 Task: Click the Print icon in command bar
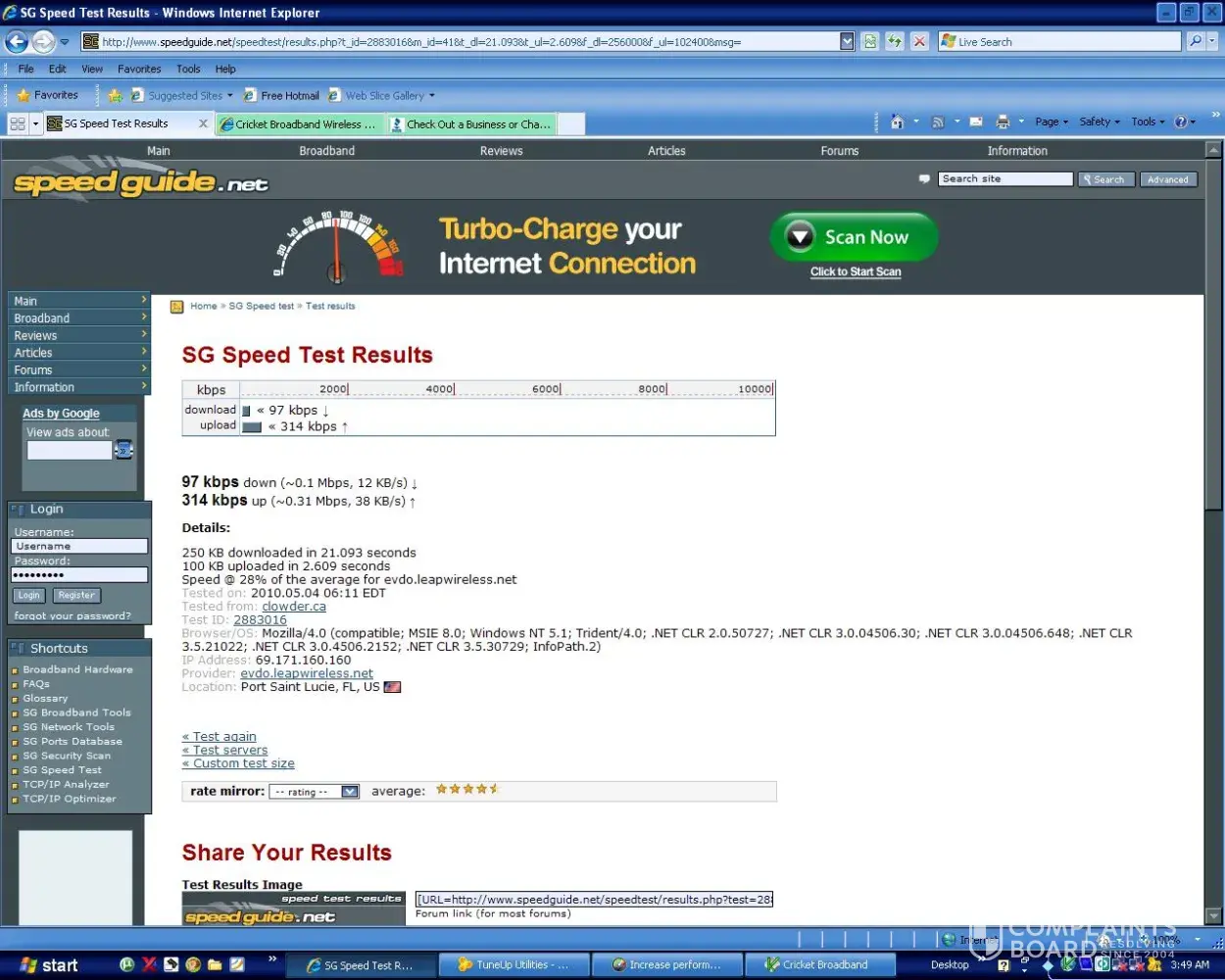1002,122
